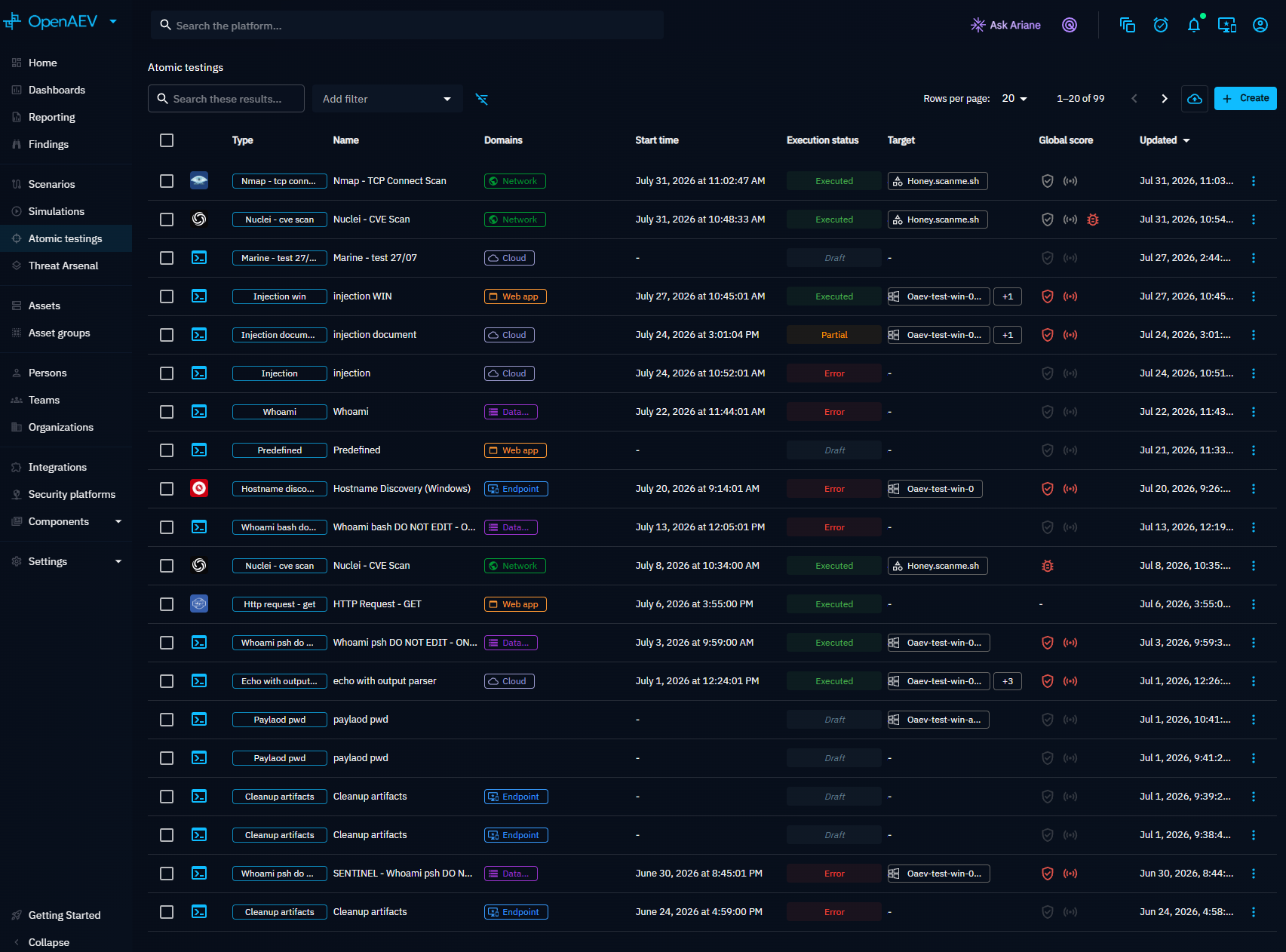Open the notifications bell icon
This screenshot has height=952, width=1286.
point(1194,25)
